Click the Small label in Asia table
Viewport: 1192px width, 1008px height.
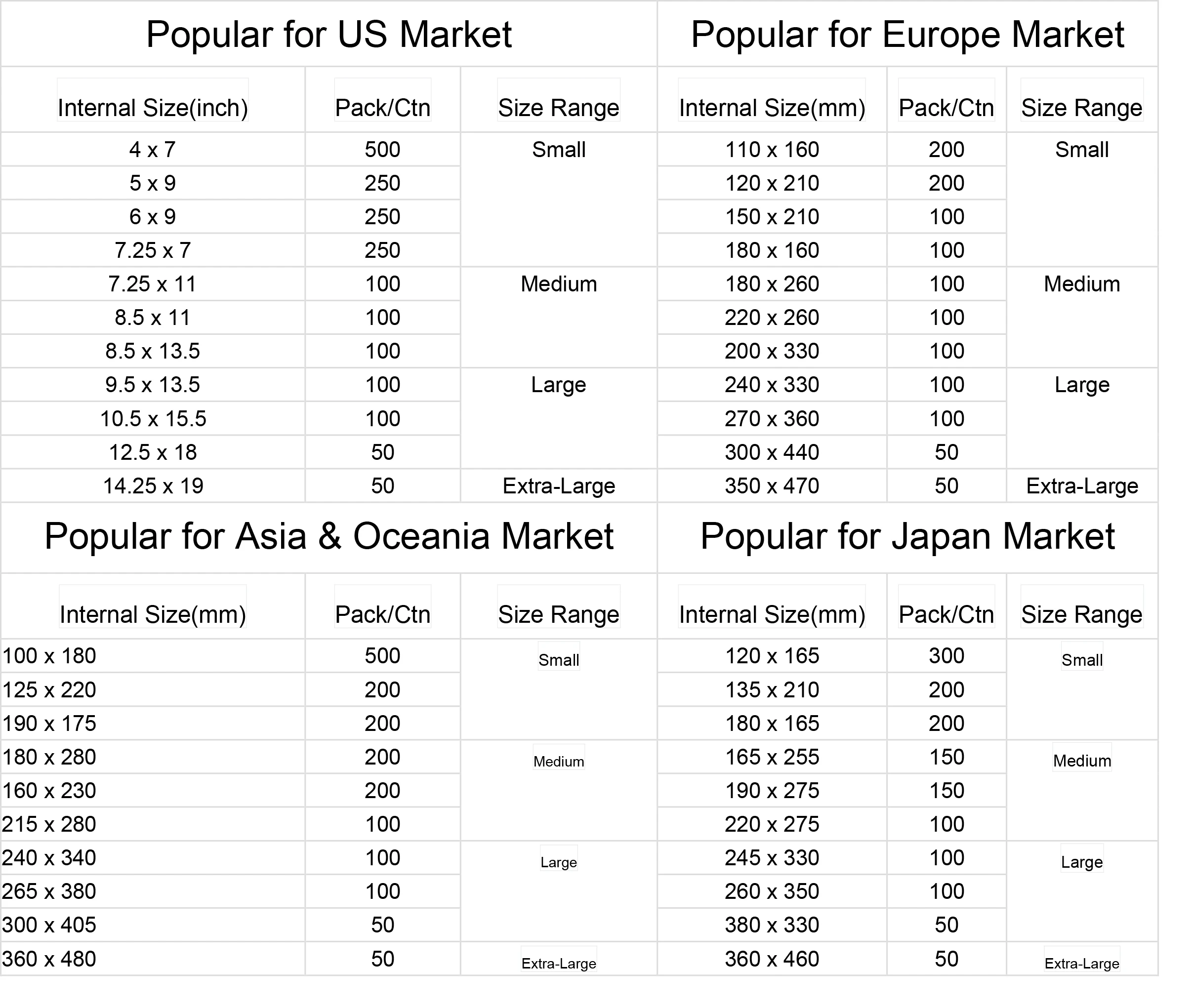point(558,660)
